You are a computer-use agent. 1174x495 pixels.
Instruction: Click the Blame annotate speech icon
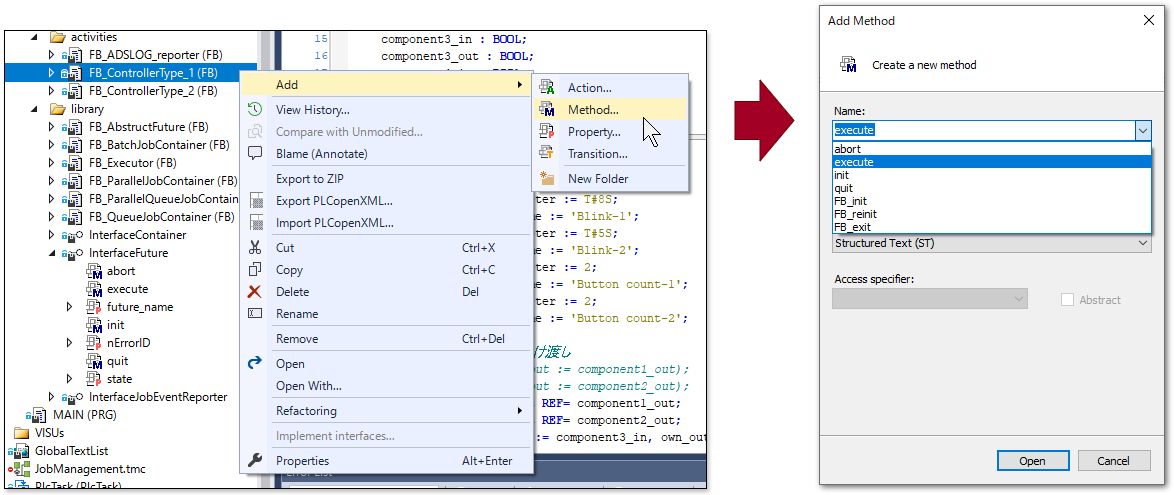point(255,154)
